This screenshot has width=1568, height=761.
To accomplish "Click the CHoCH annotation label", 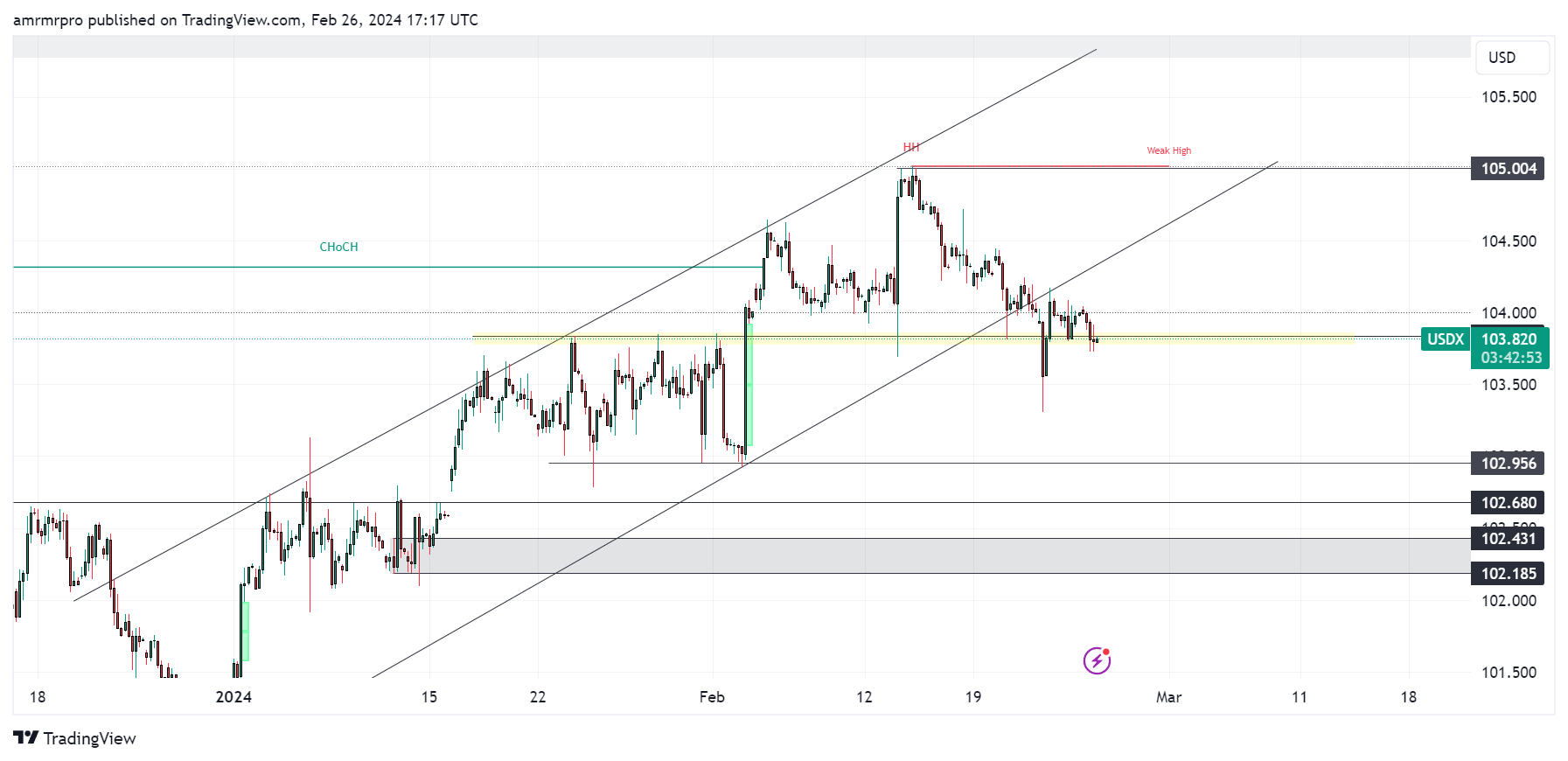I will (x=338, y=247).
